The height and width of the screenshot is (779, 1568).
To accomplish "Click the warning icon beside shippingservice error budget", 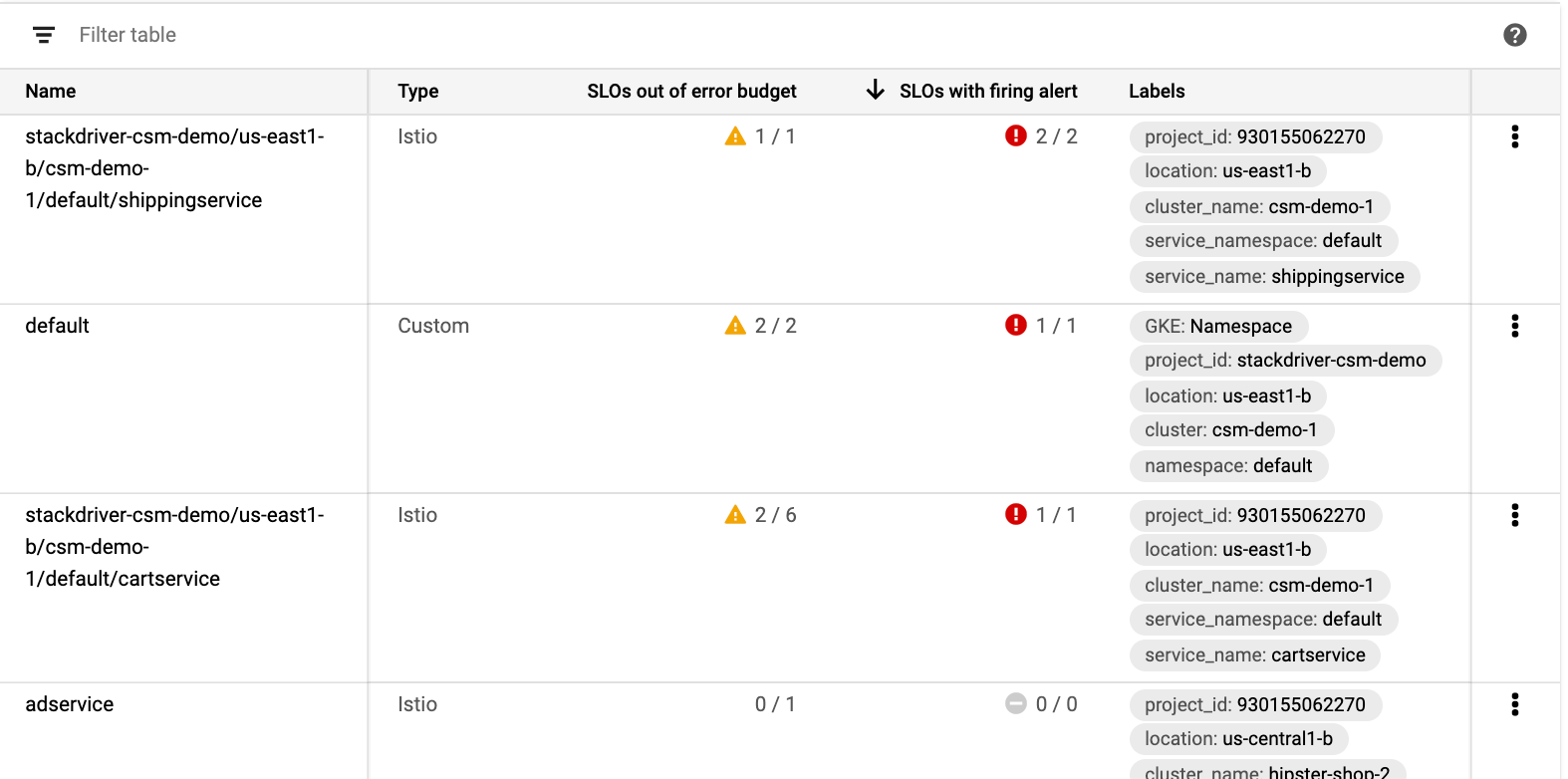I will click(x=736, y=135).
